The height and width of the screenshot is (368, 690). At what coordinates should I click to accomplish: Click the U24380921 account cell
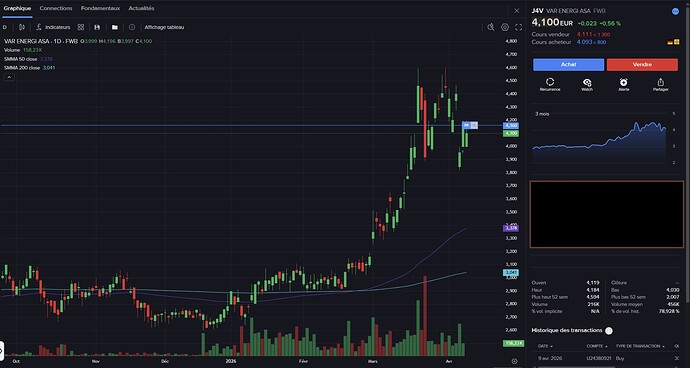[x=599, y=359]
